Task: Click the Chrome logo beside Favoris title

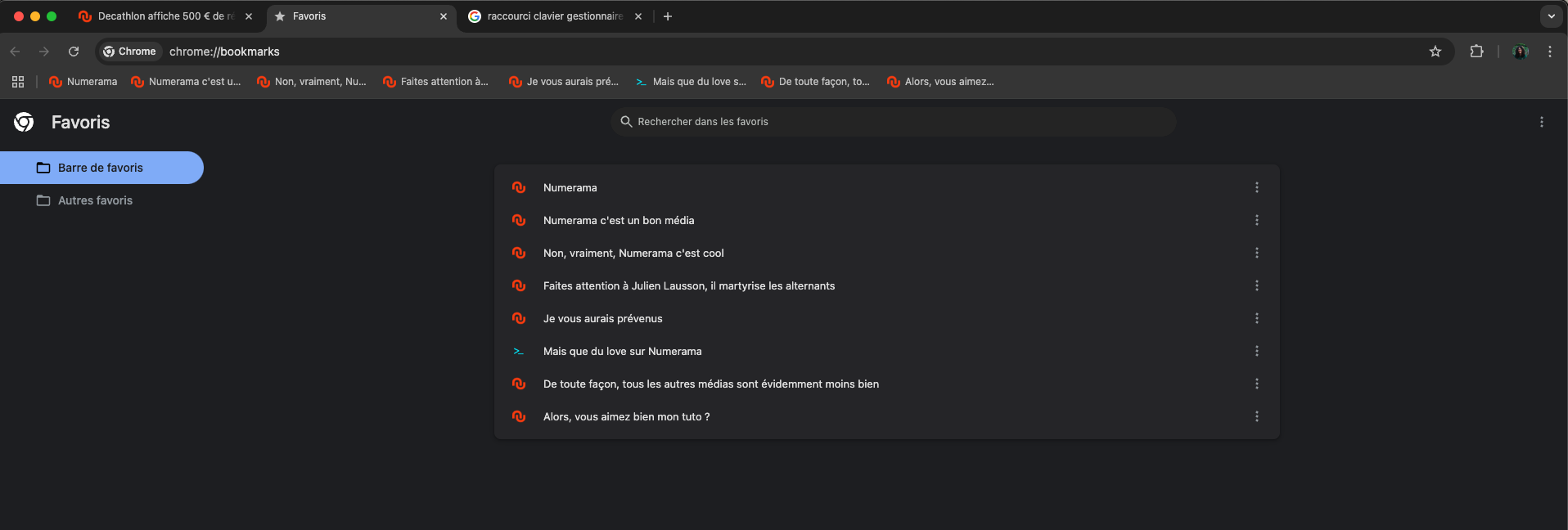Action: (x=24, y=122)
